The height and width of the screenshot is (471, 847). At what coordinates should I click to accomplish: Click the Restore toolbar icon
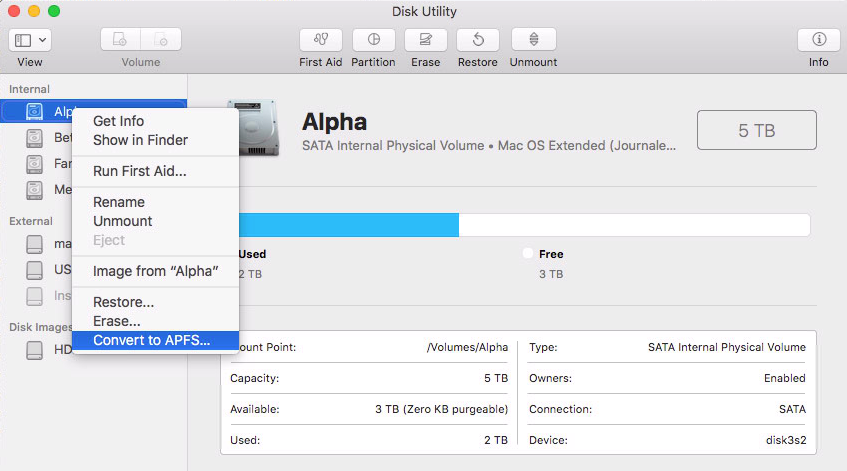coord(478,39)
